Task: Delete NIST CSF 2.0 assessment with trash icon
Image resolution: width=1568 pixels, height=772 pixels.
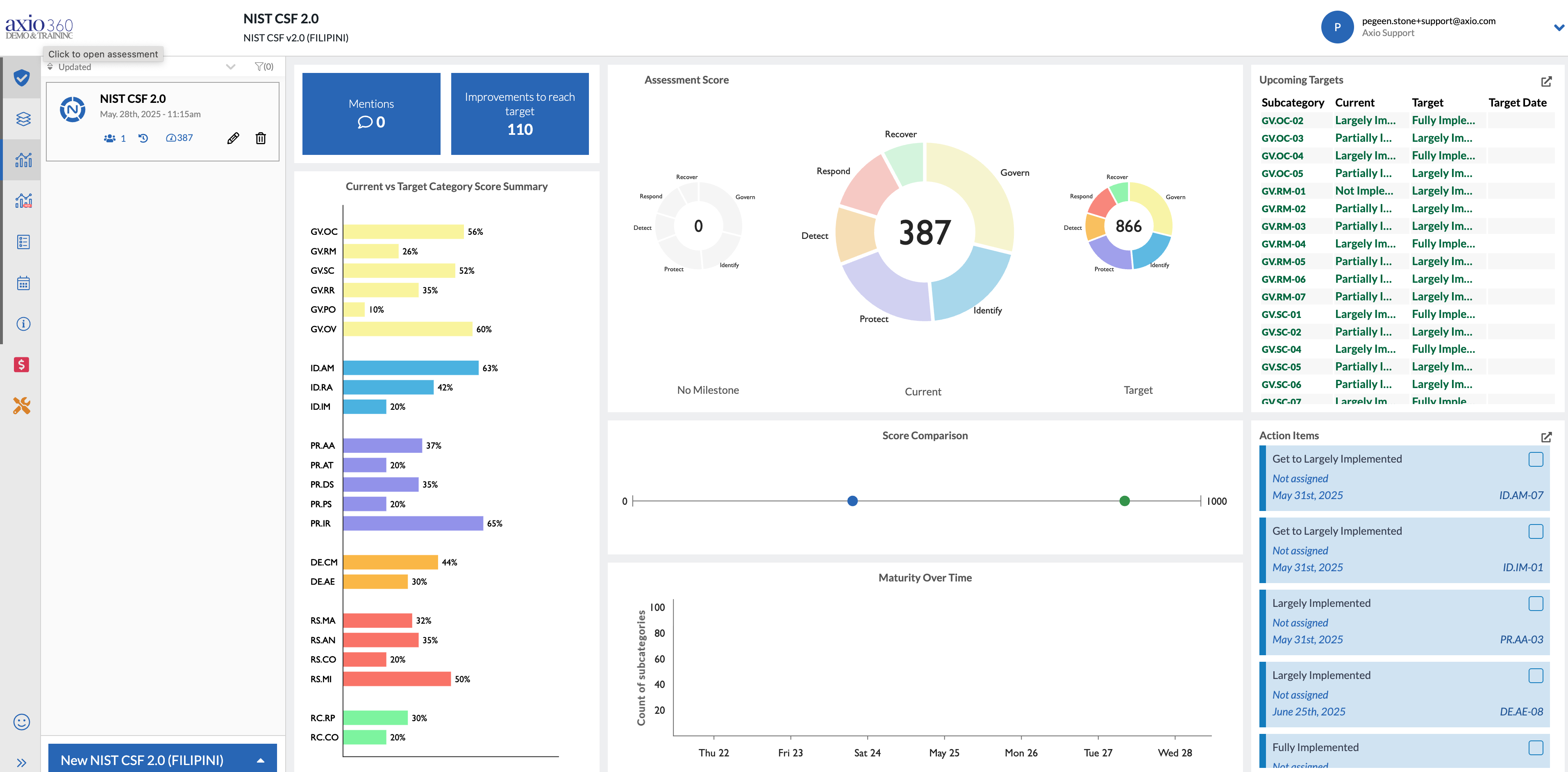Action: pos(261,138)
